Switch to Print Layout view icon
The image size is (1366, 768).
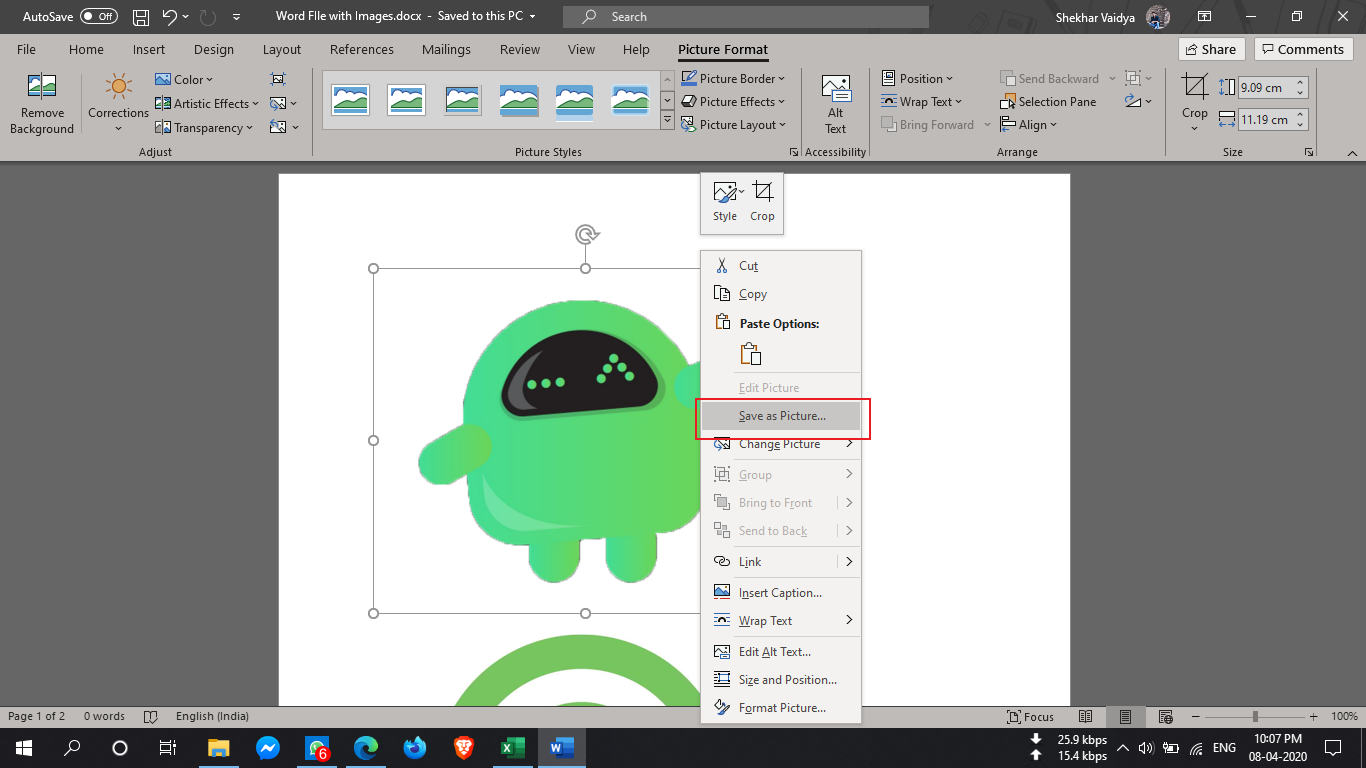tap(1125, 717)
